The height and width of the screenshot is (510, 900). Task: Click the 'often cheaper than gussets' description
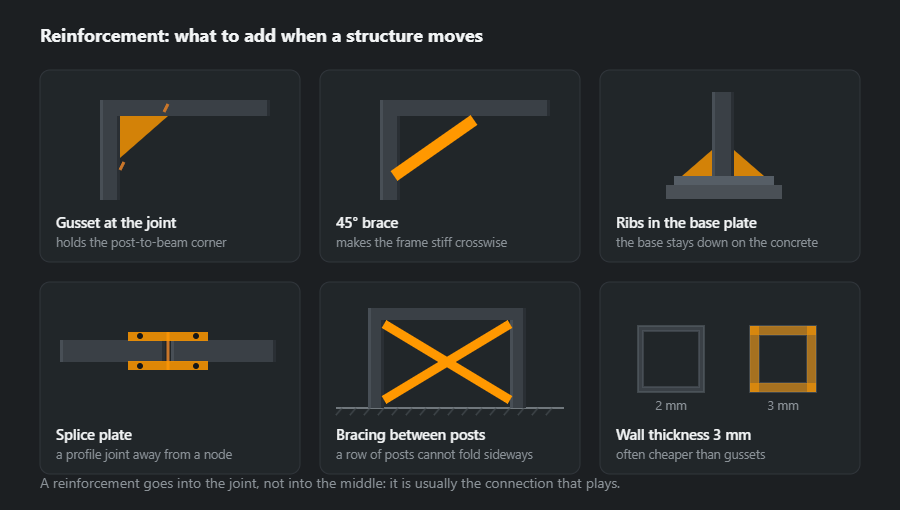(690, 455)
